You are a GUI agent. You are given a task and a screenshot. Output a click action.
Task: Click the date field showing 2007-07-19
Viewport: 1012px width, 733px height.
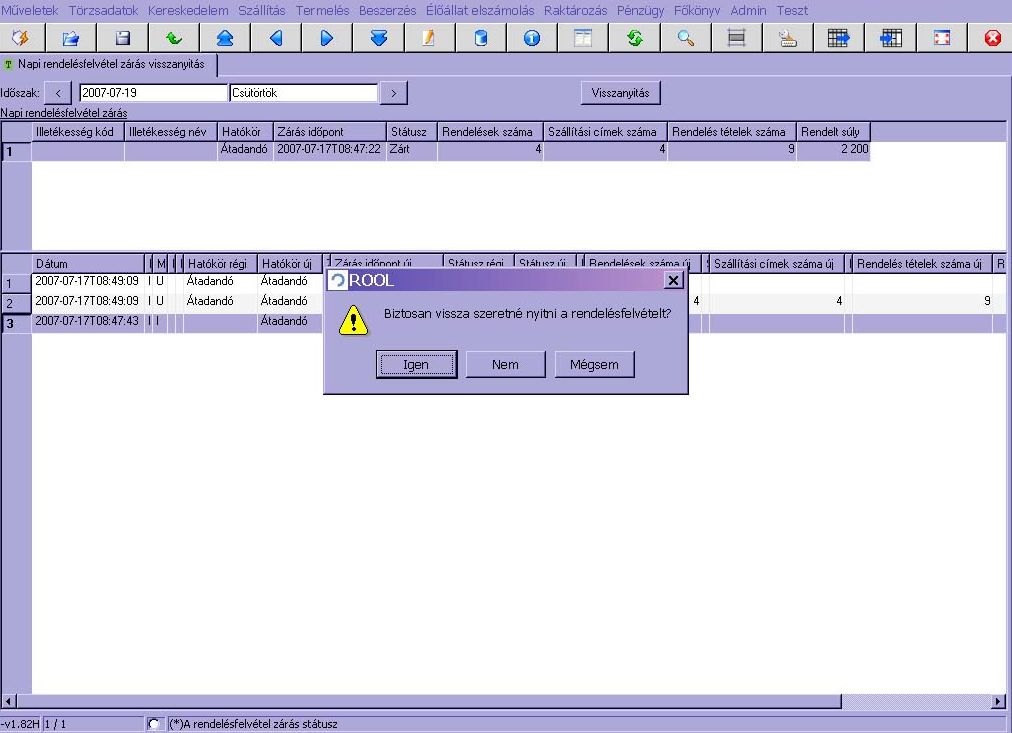152,93
